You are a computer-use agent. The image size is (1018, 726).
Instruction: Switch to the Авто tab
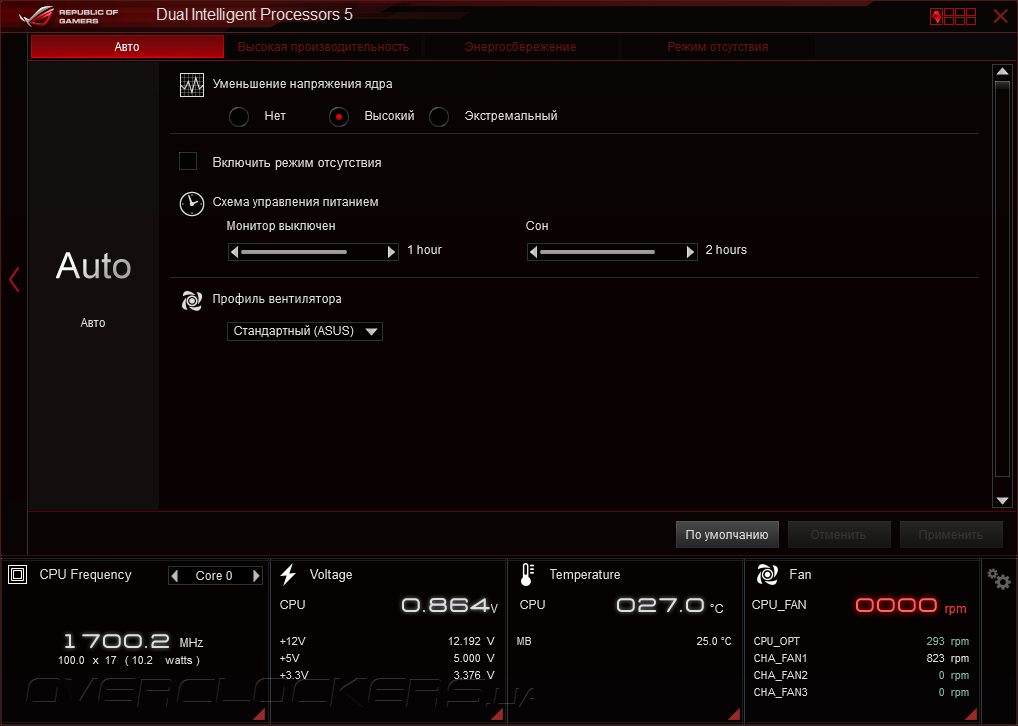(x=127, y=47)
